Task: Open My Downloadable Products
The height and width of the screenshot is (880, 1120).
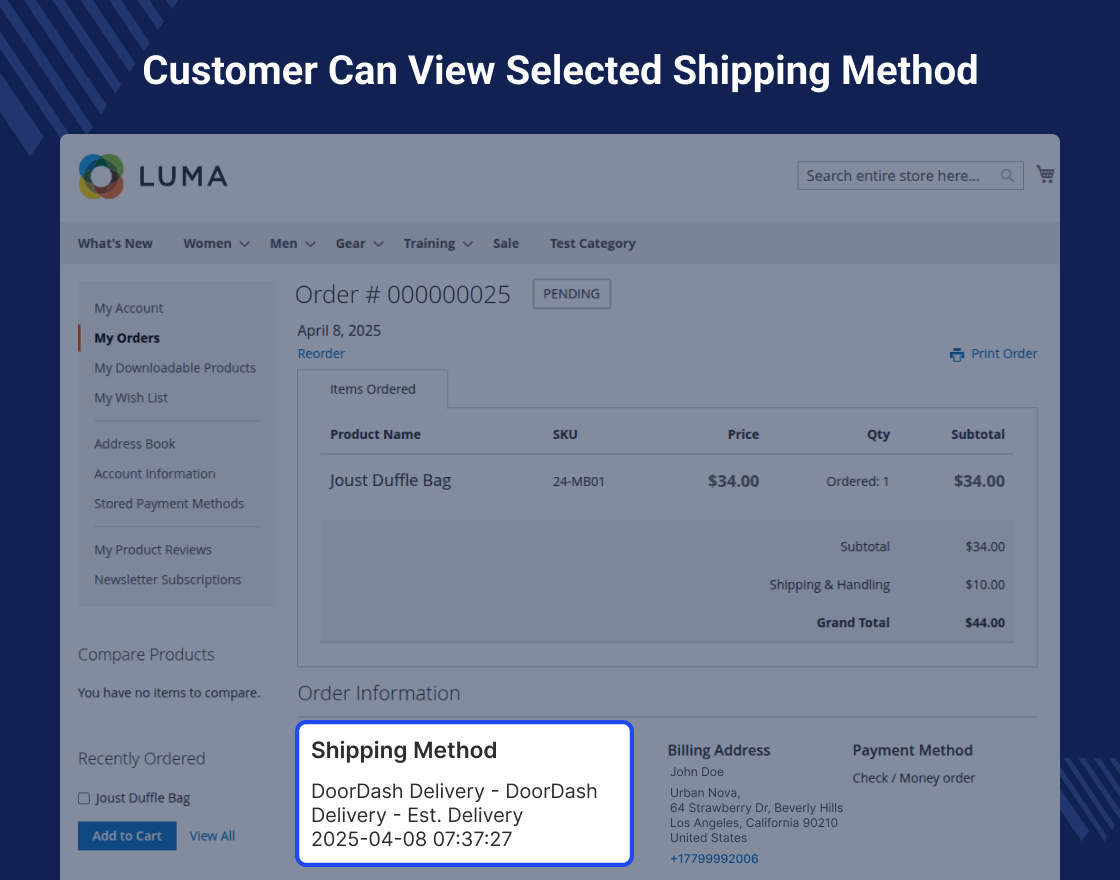Action: coord(175,368)
